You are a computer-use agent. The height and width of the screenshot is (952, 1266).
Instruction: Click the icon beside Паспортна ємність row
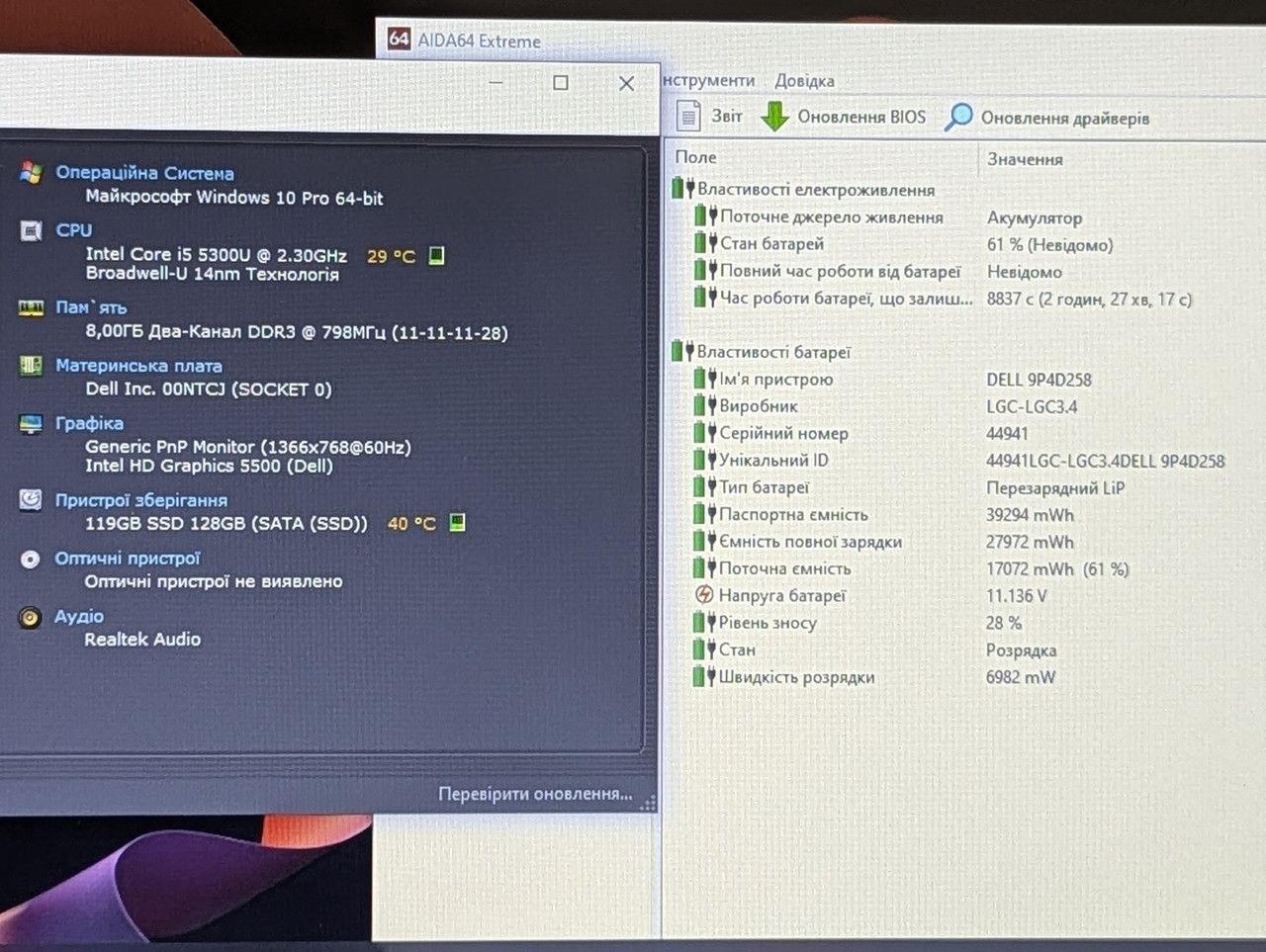pyautogui.click(x=704, y=514)
